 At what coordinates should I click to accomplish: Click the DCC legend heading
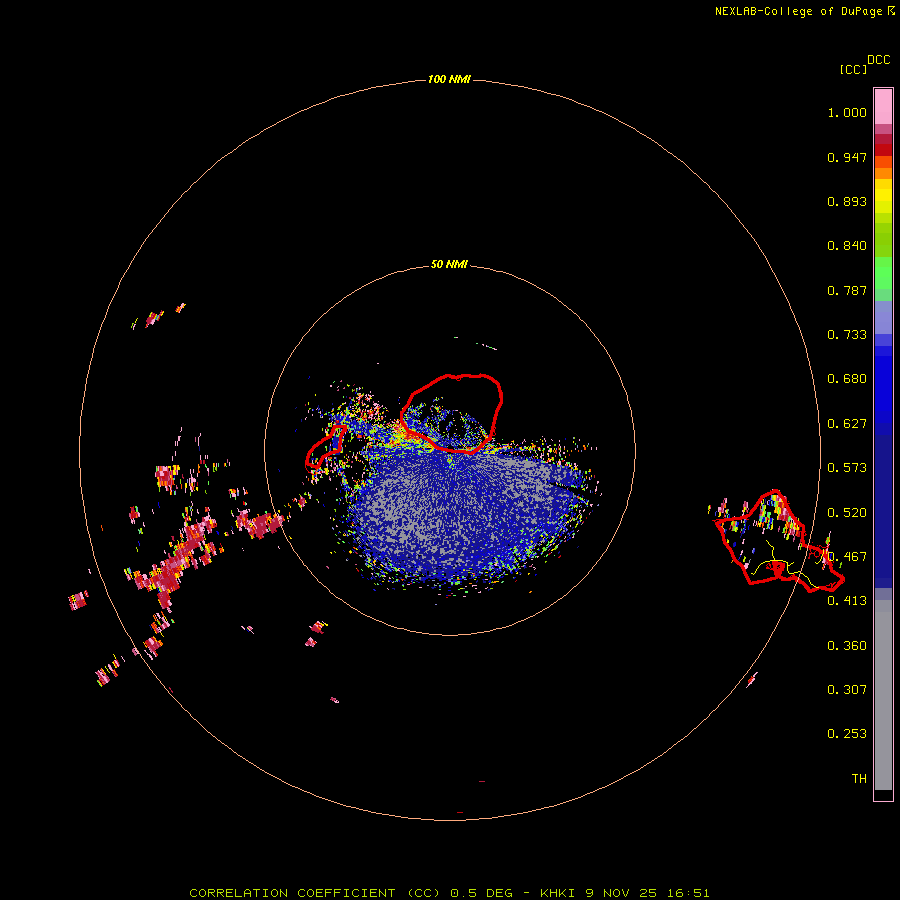coord(879,60)
